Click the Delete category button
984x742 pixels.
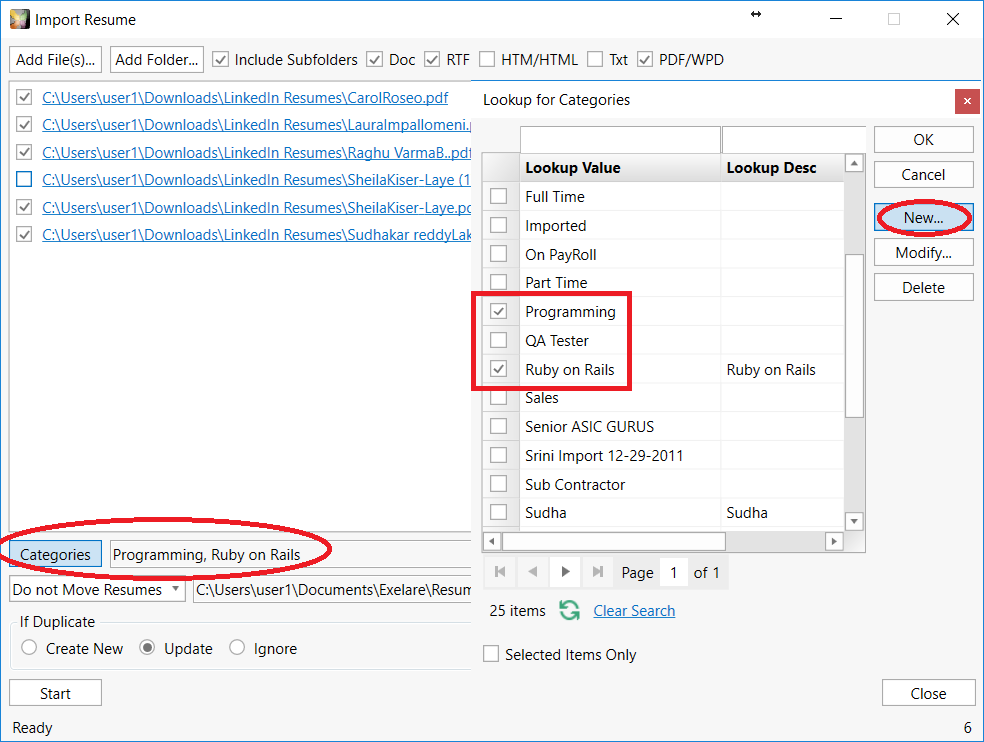click(x=923, y=288)
